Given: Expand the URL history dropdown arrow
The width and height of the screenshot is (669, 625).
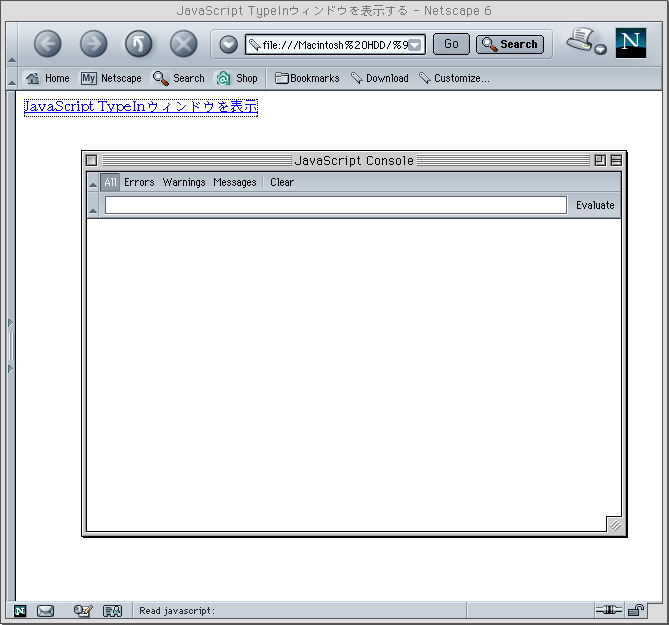Looking at the screenshot, I should [415, 45].
